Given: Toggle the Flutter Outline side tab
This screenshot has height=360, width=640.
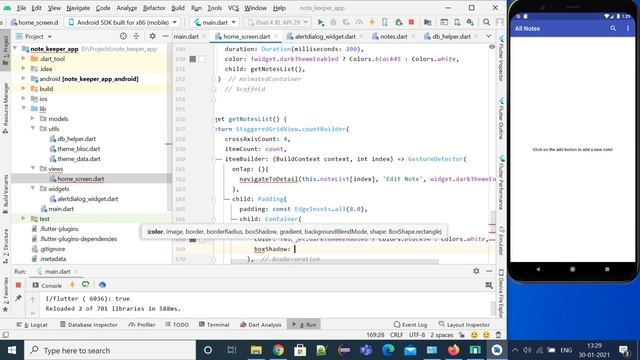Looking at the screenshot, I should (501, 118).
